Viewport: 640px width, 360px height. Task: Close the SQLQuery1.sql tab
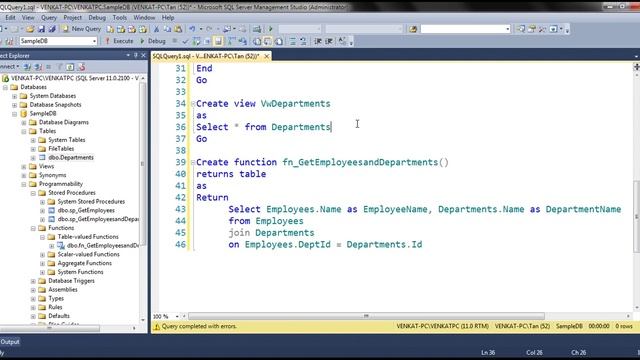[x=267, y=56]
